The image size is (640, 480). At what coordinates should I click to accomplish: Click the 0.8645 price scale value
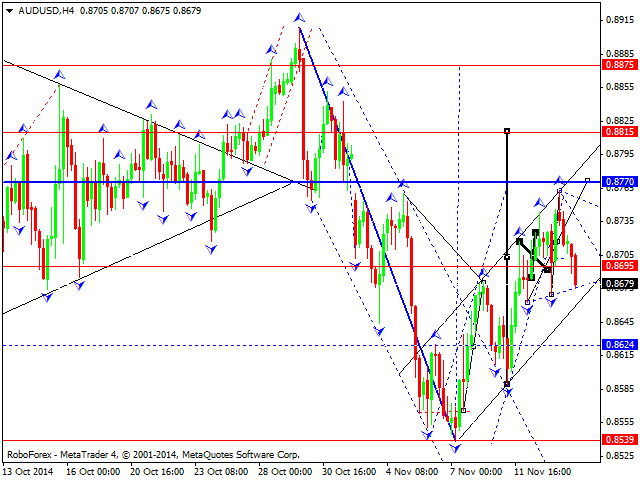pyautogui.click(x=620, y=322)
